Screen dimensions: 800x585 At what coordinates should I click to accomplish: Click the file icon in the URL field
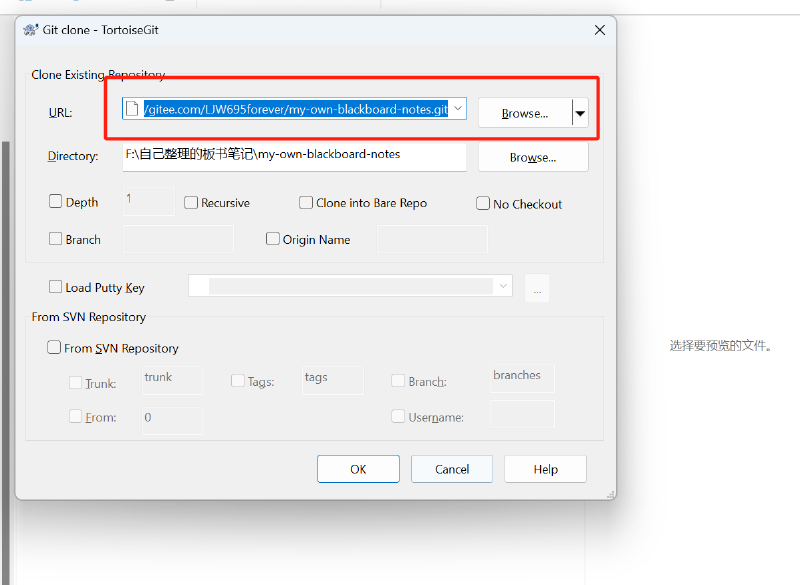tap(132, 109)
